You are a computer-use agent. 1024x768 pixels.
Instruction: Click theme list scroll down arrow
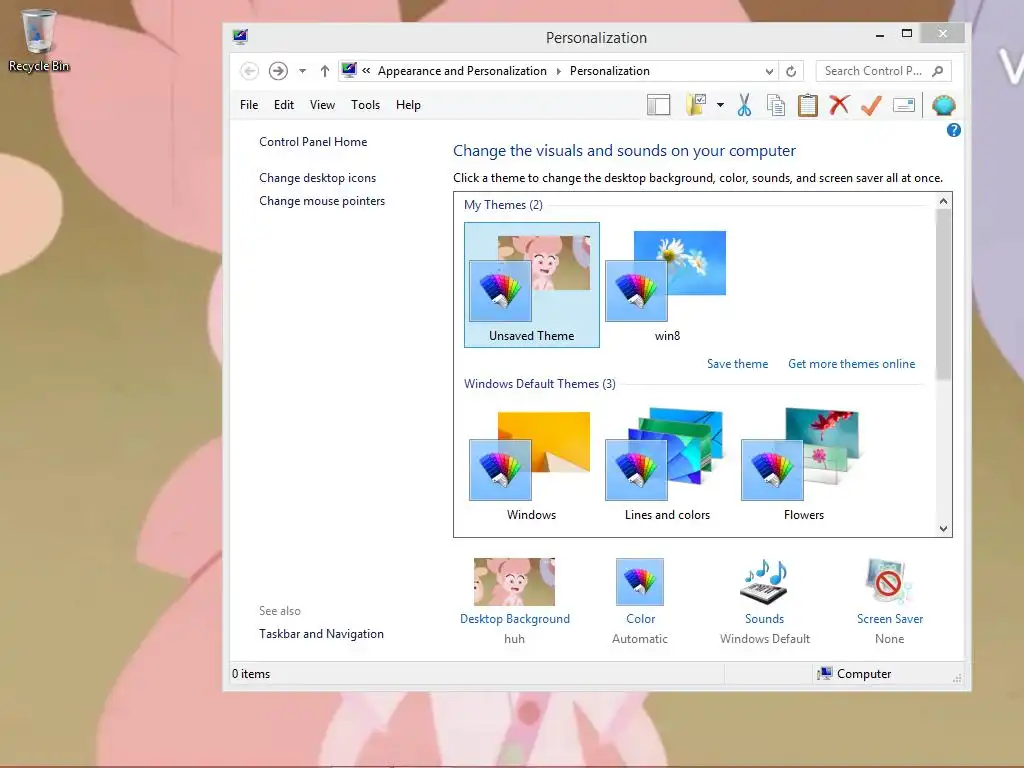click(x=943, y=529)
